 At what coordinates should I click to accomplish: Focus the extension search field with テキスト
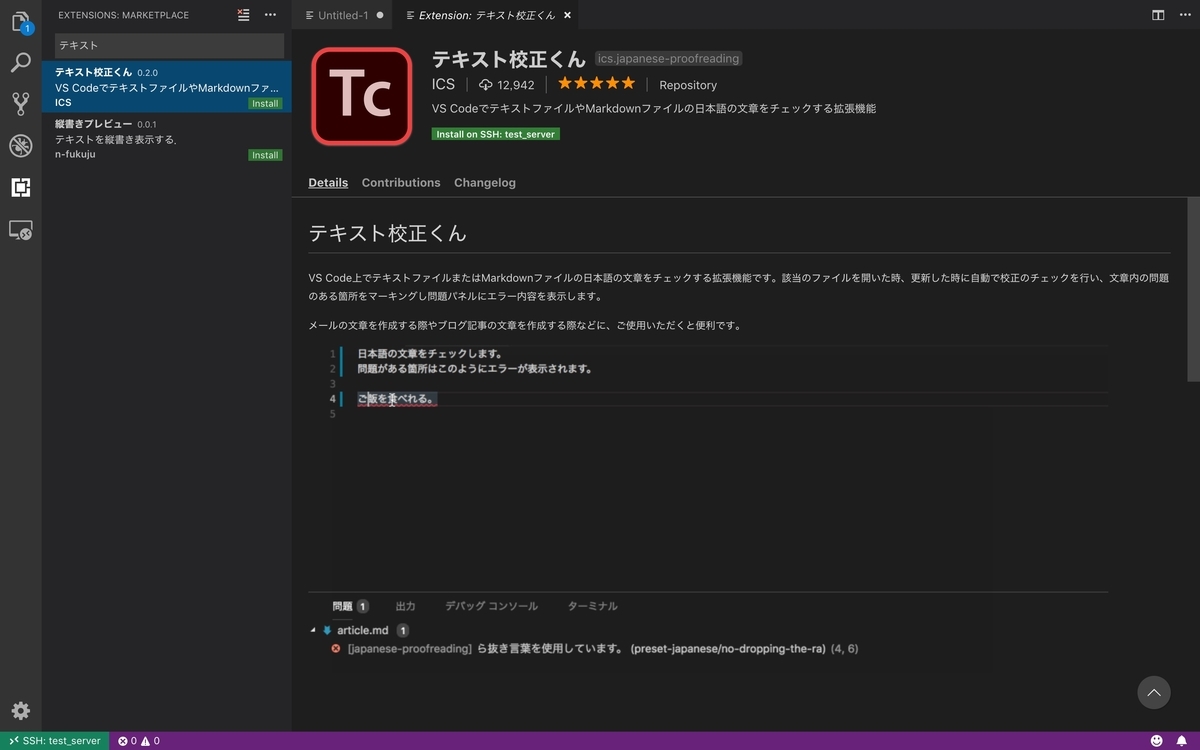coord(169,45)
